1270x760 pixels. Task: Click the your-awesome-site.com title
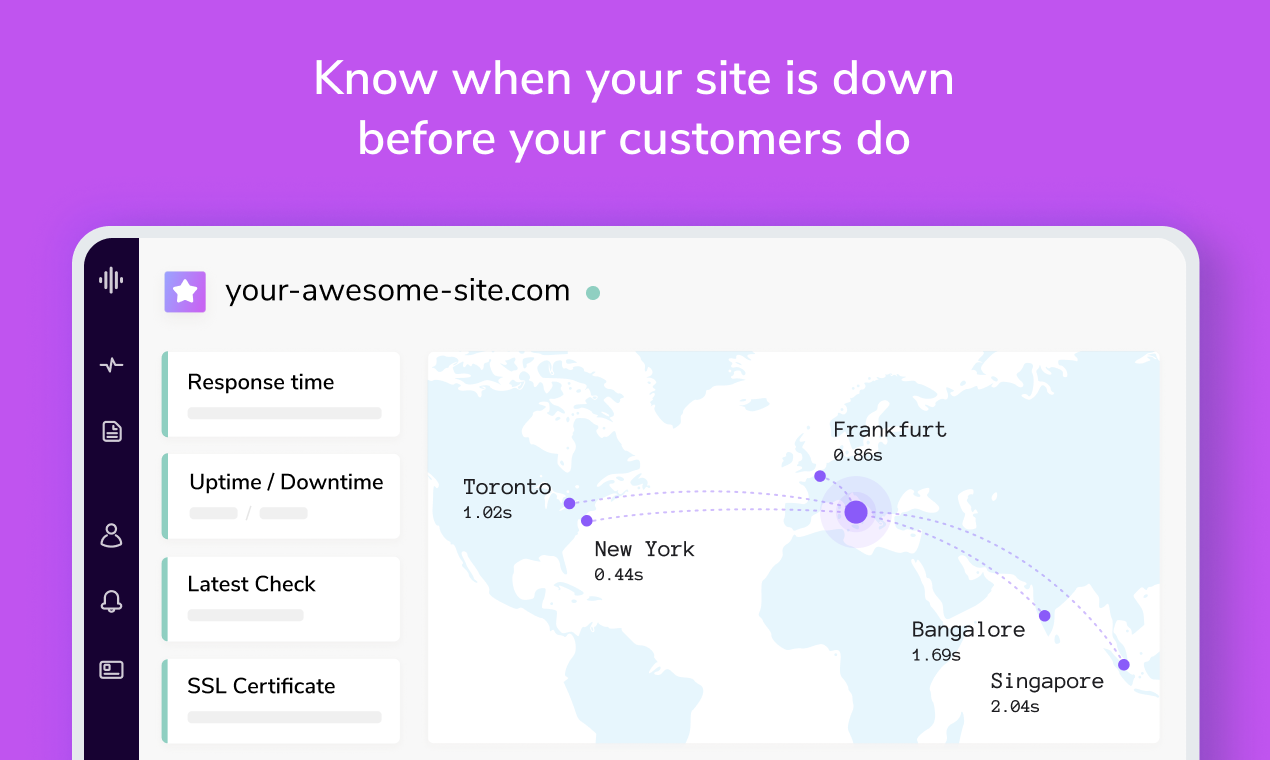pyautogui.click(x=397, y=291)
